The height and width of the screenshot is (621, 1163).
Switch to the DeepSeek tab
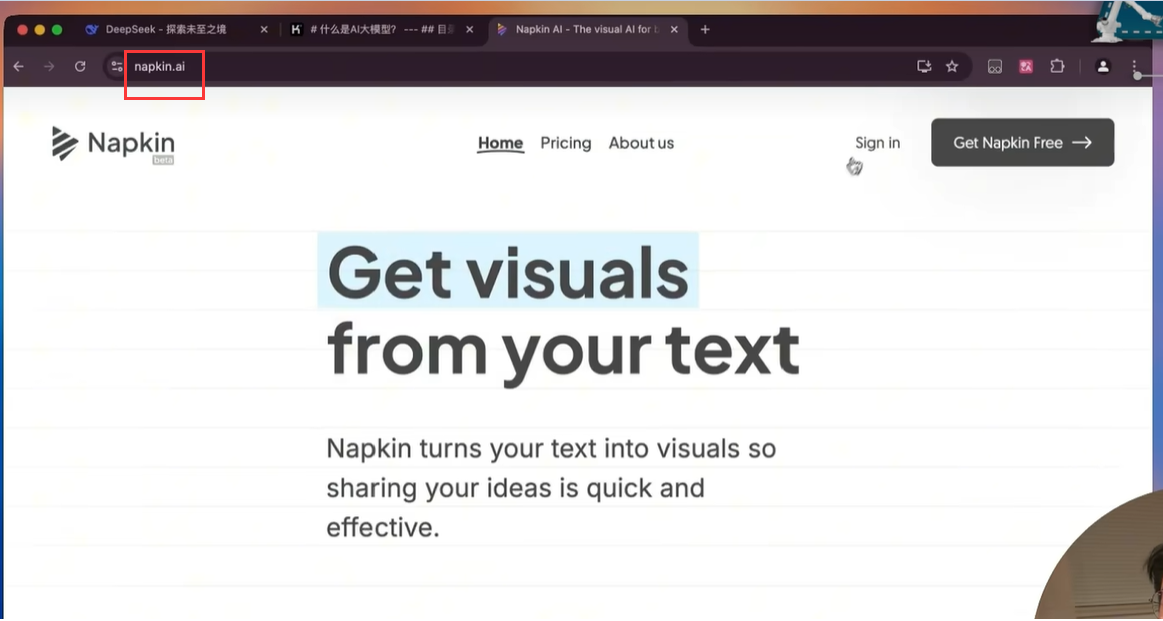tap(177, 30)
